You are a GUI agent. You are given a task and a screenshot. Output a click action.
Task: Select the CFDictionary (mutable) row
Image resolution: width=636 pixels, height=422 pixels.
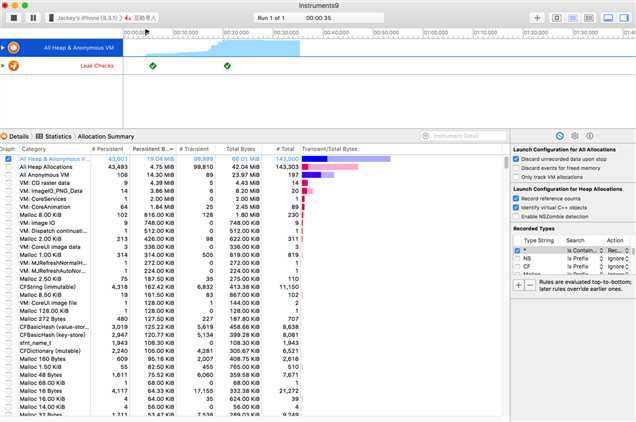click(x=251, y=351)
